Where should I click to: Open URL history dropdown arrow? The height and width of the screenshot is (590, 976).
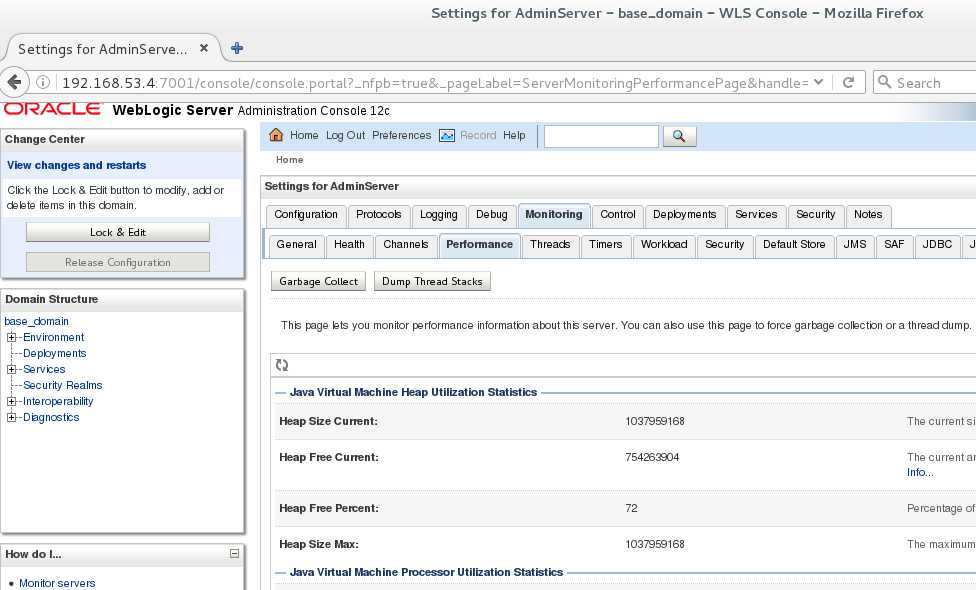coord(819,82)
